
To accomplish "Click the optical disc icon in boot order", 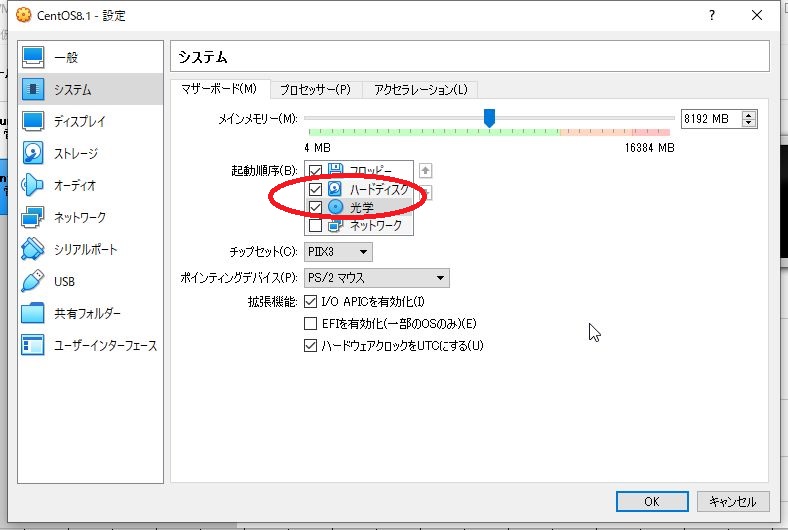I will click(335, 207).
